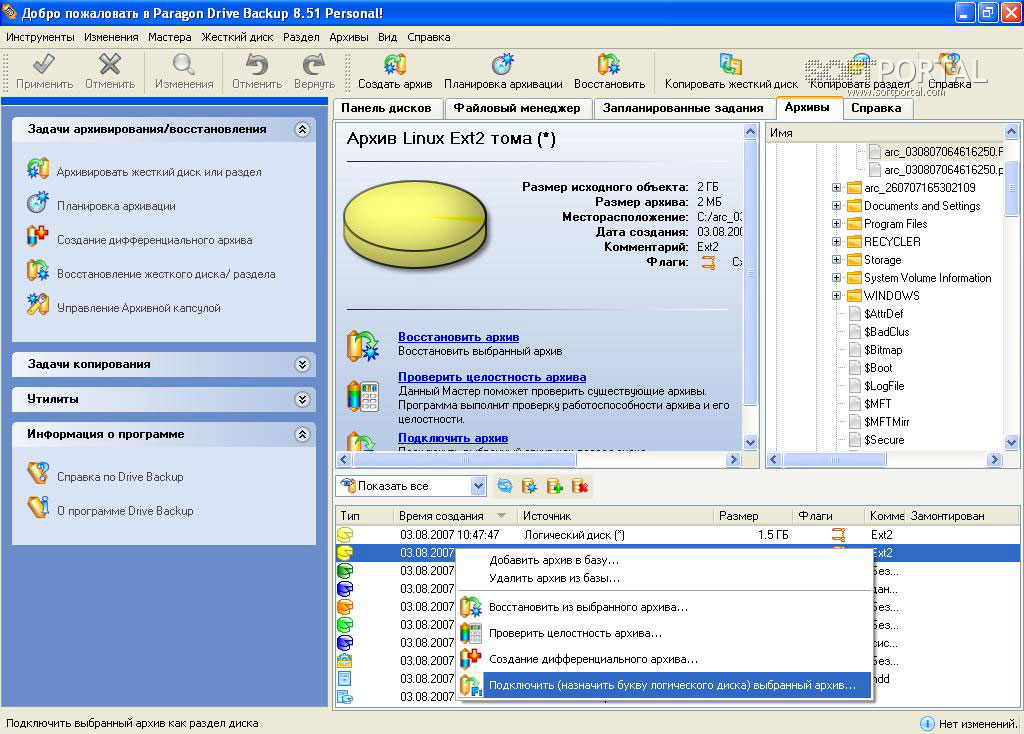Open Управление Архивной капсулой
1024x734 pixels.
pos(138,308)
